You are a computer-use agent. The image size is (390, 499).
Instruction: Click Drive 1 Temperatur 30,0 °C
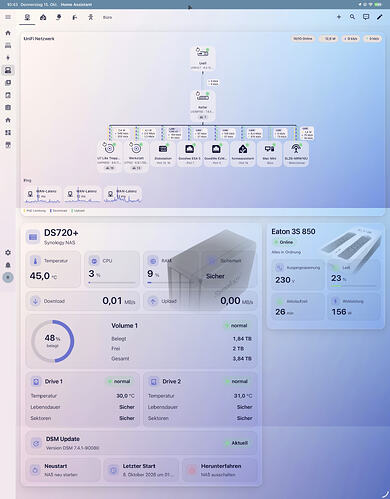(83, 396)
